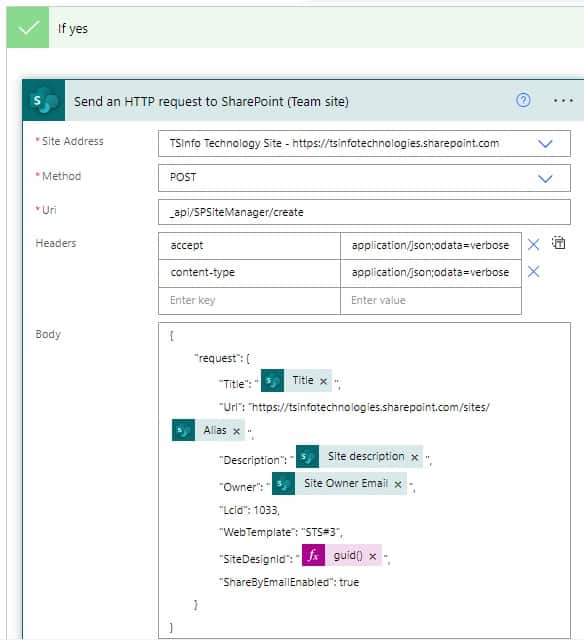Screen dimensions: 584x640
Task: Remove the guid() expression token
Action: pyautogui.click(x=373, y=556)
